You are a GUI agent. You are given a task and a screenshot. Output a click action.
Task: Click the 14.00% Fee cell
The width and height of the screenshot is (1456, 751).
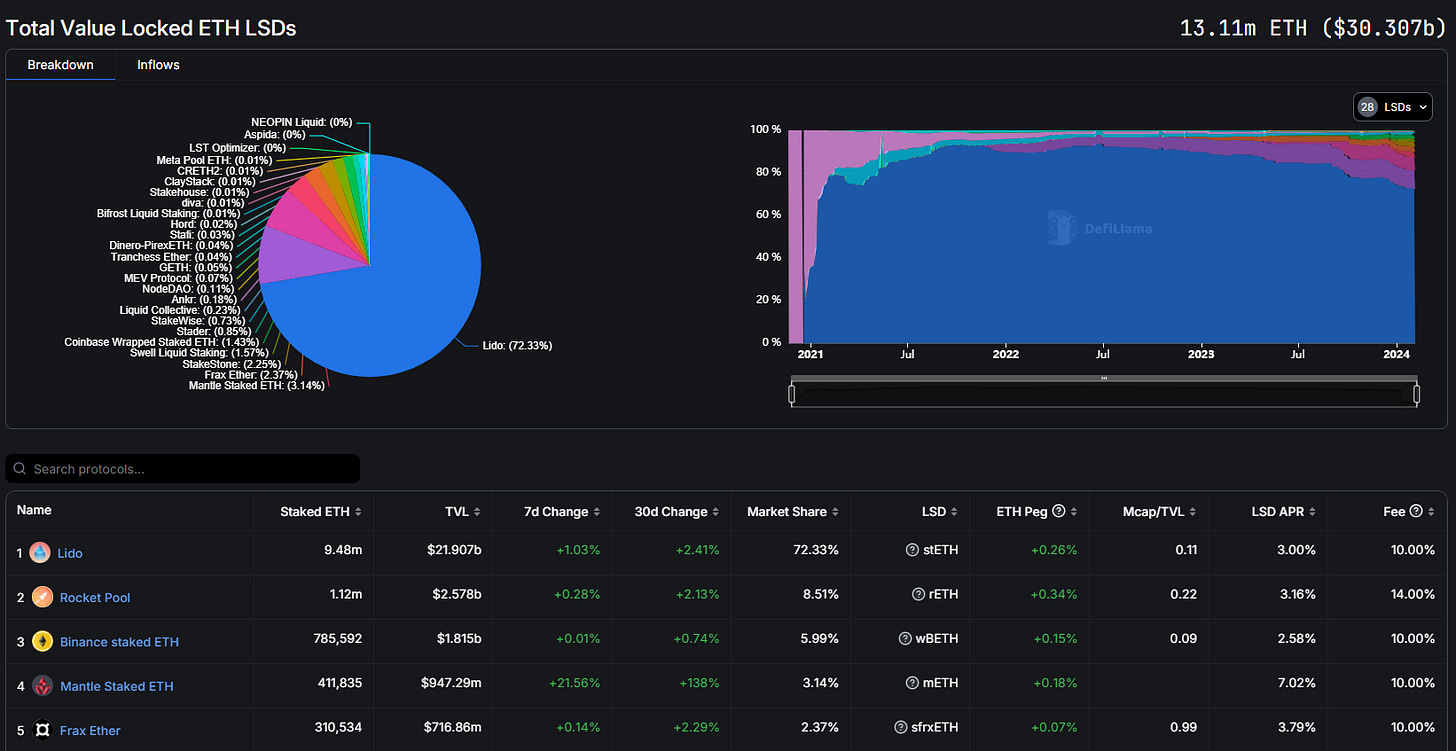pyautogui.click(x=1413, y=596)
